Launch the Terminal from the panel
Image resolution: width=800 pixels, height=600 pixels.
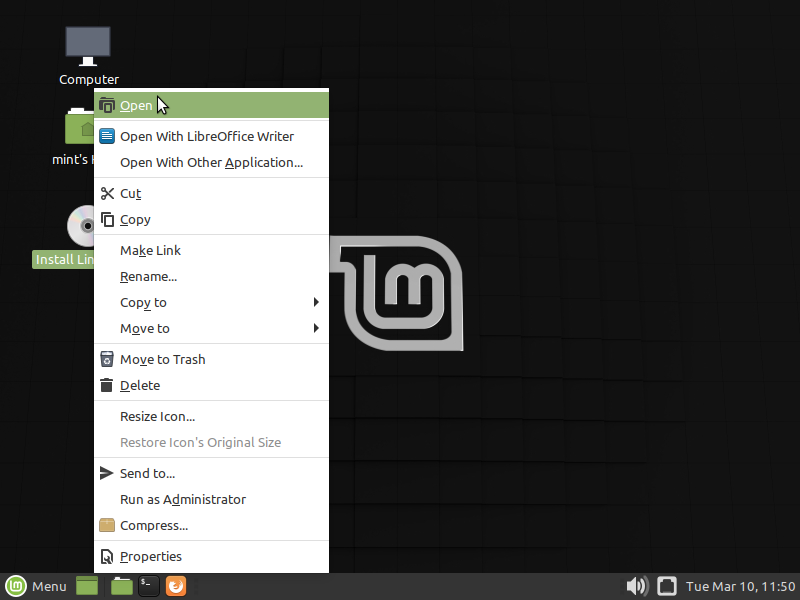149,586
